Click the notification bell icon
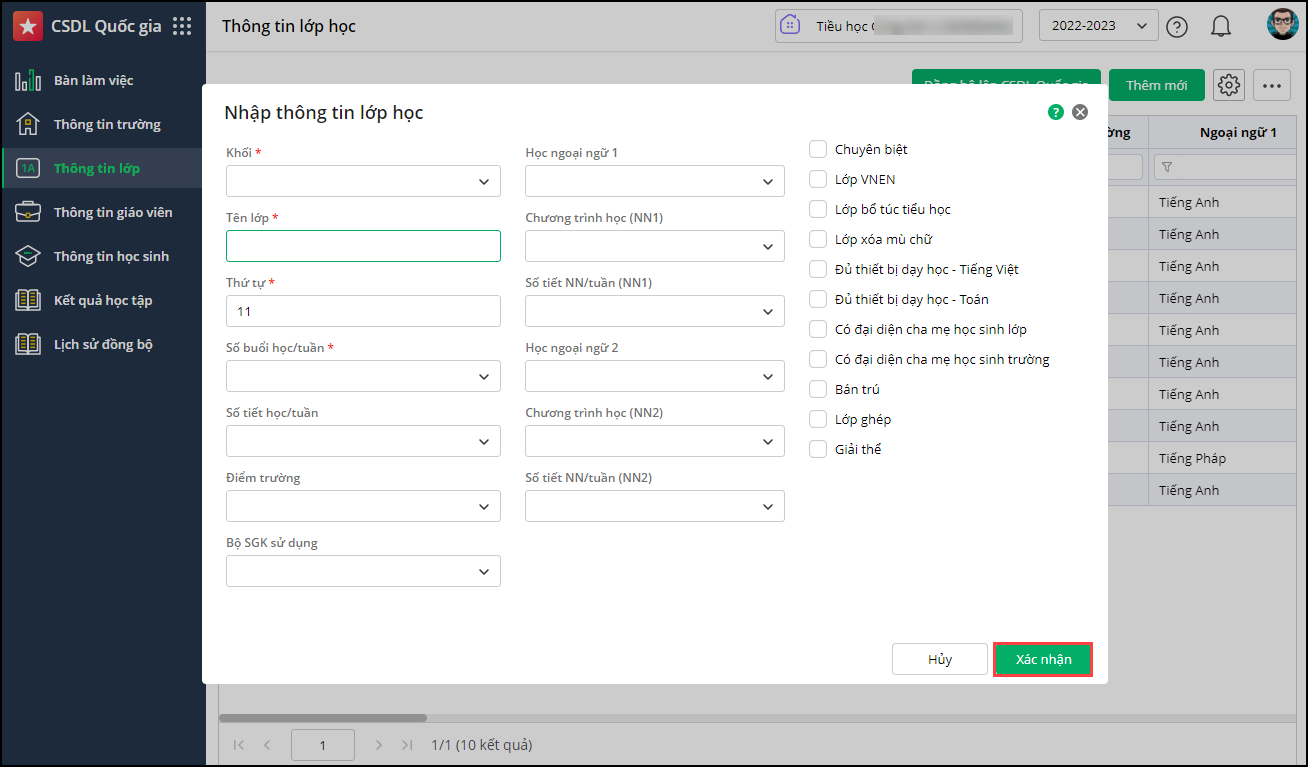 point(1220,27)
